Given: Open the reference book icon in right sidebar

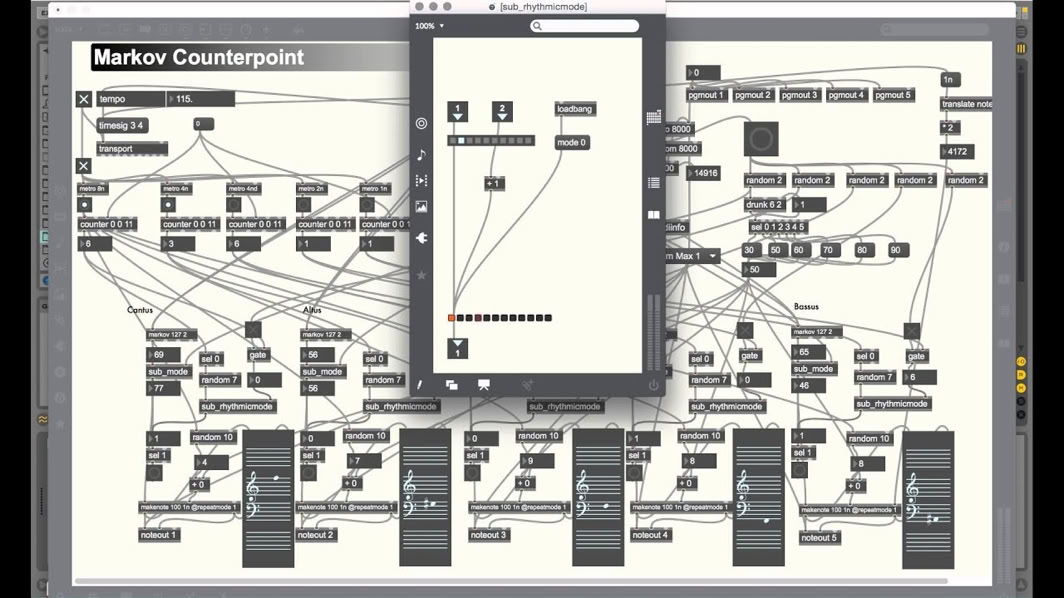Looking at the screenshot, I should 654,214.
